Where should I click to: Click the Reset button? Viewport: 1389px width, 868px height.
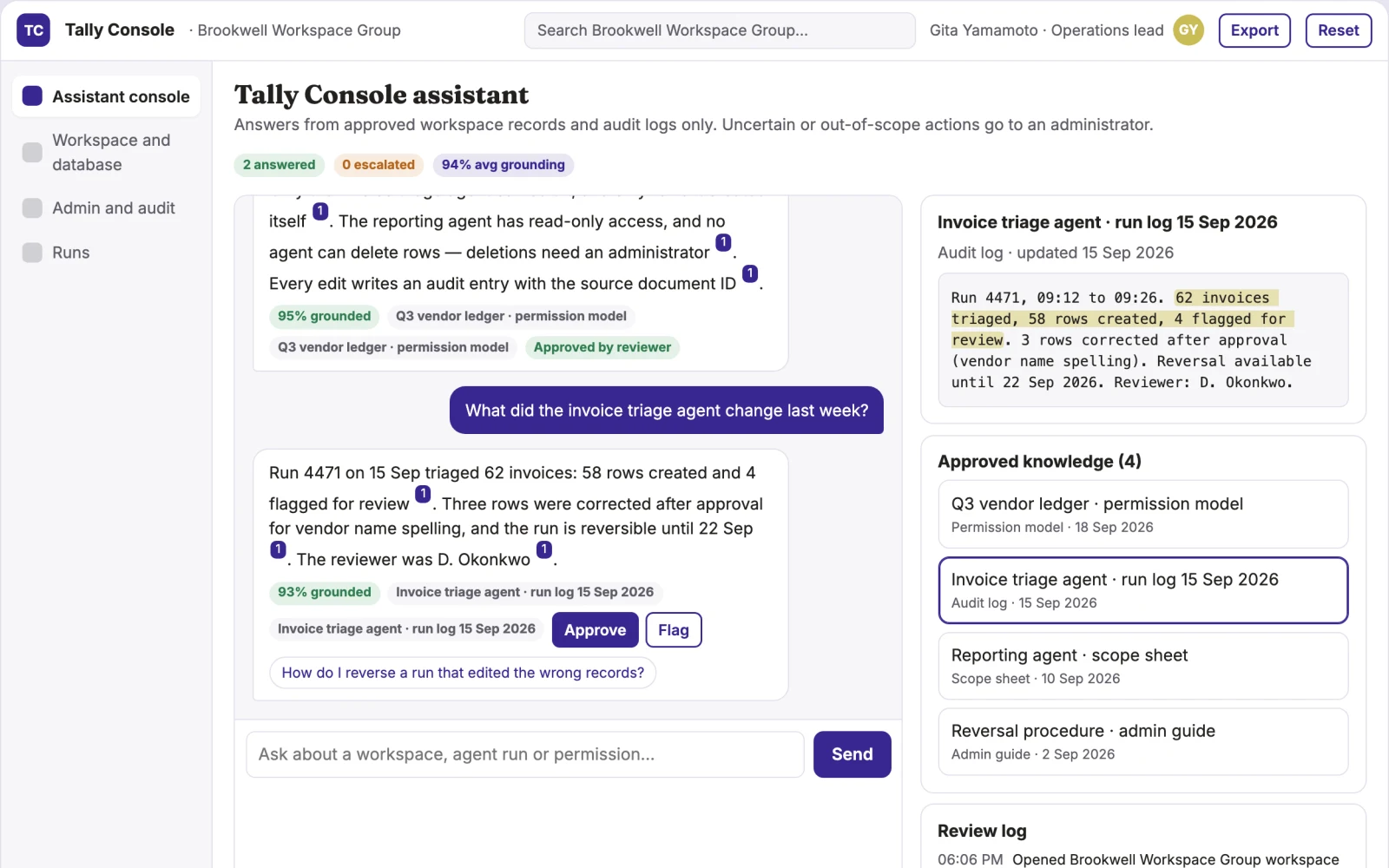pos(1338,30)
